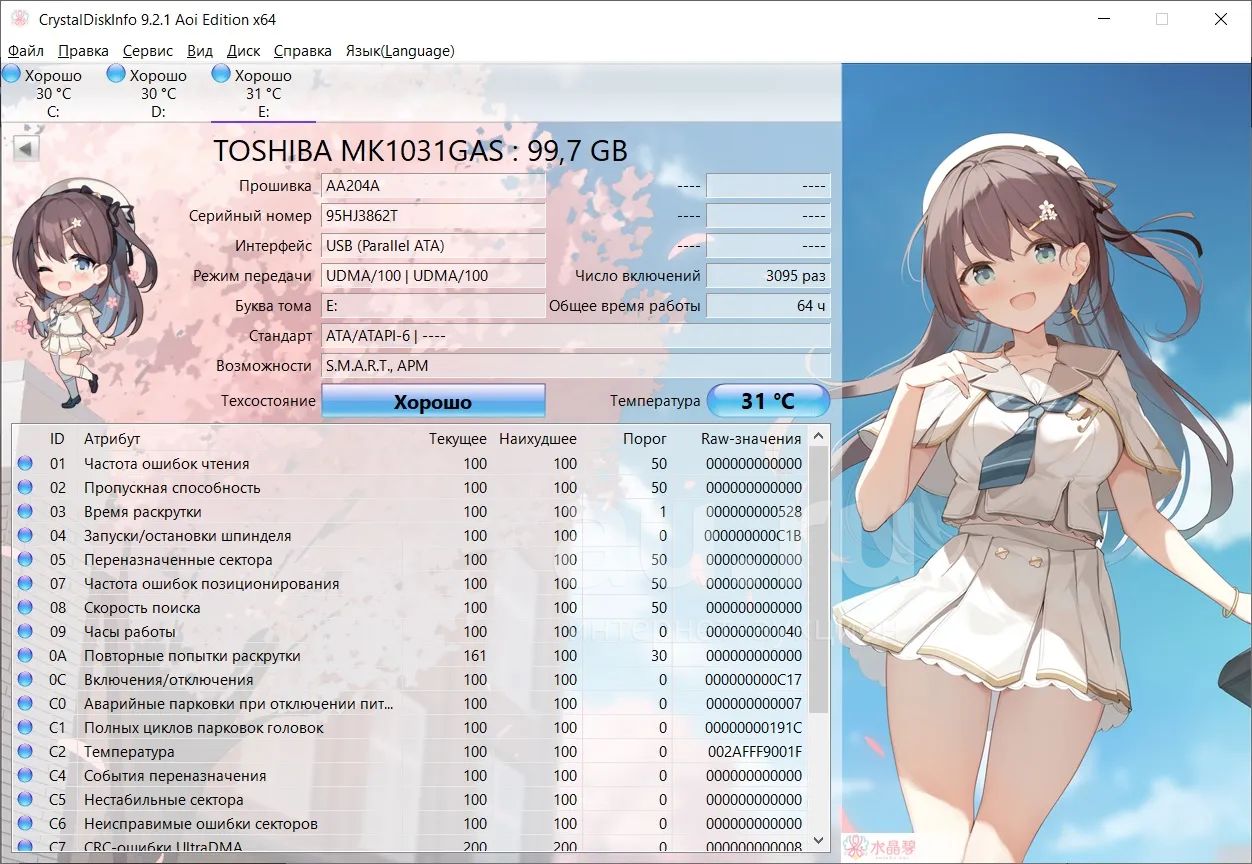Click the Атрибут column header

tap(112, 438)
